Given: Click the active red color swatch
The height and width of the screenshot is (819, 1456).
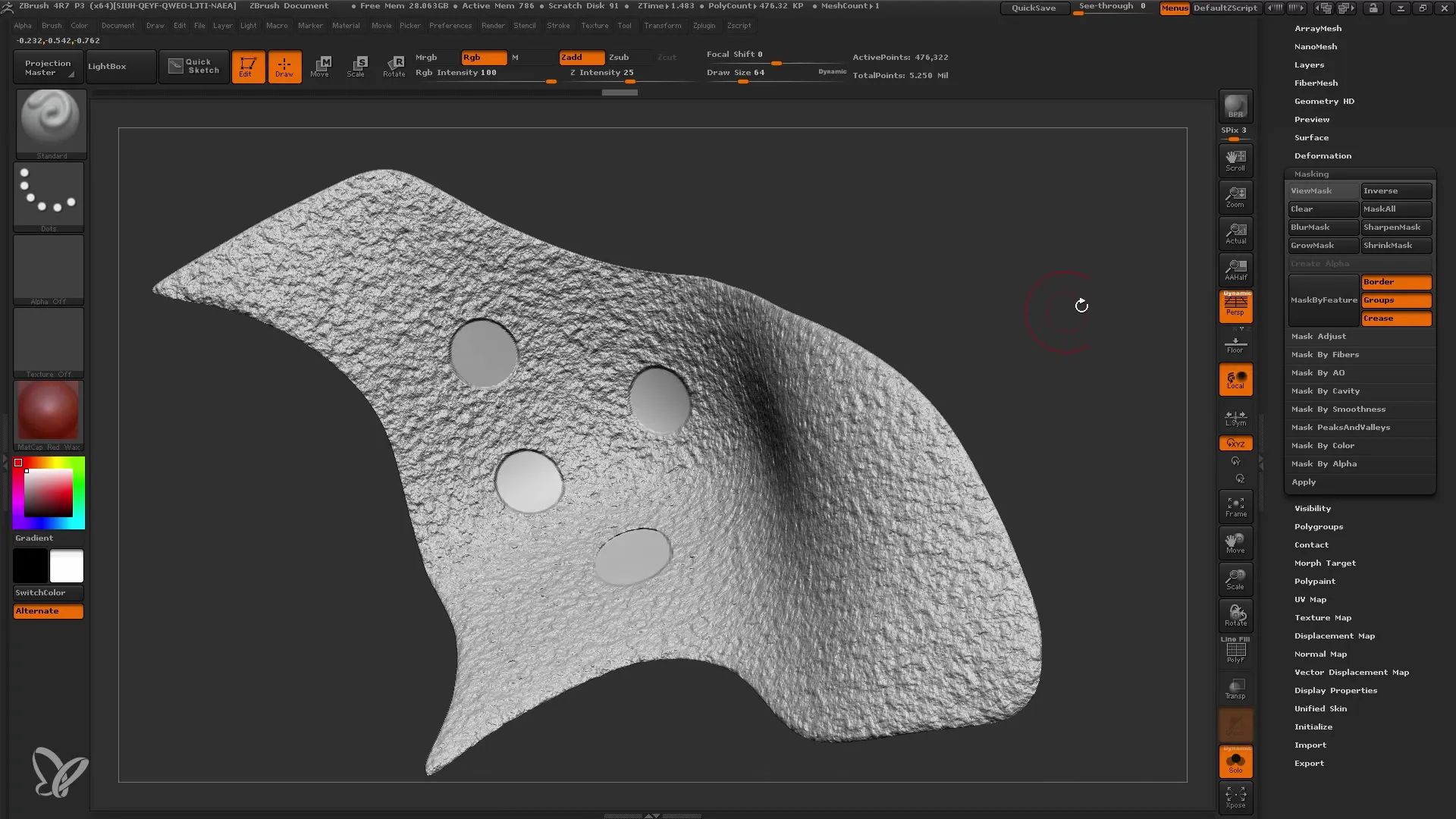Looking at the screenshot, I should 19,462.
